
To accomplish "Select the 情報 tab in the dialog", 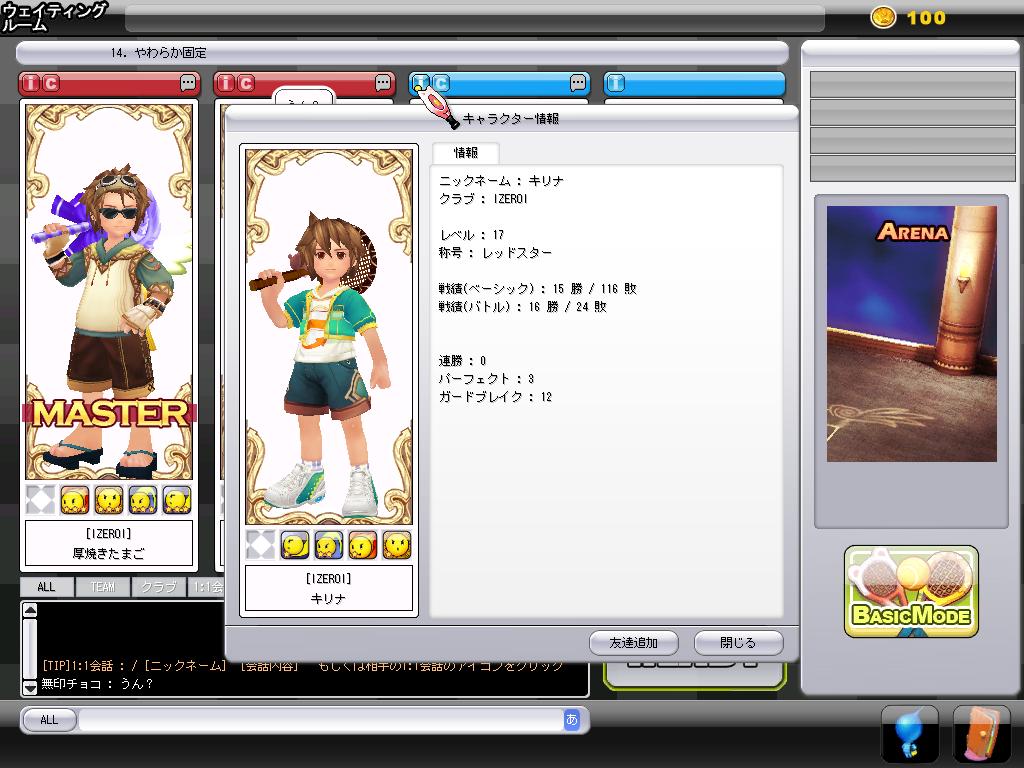I will point(466,153).
